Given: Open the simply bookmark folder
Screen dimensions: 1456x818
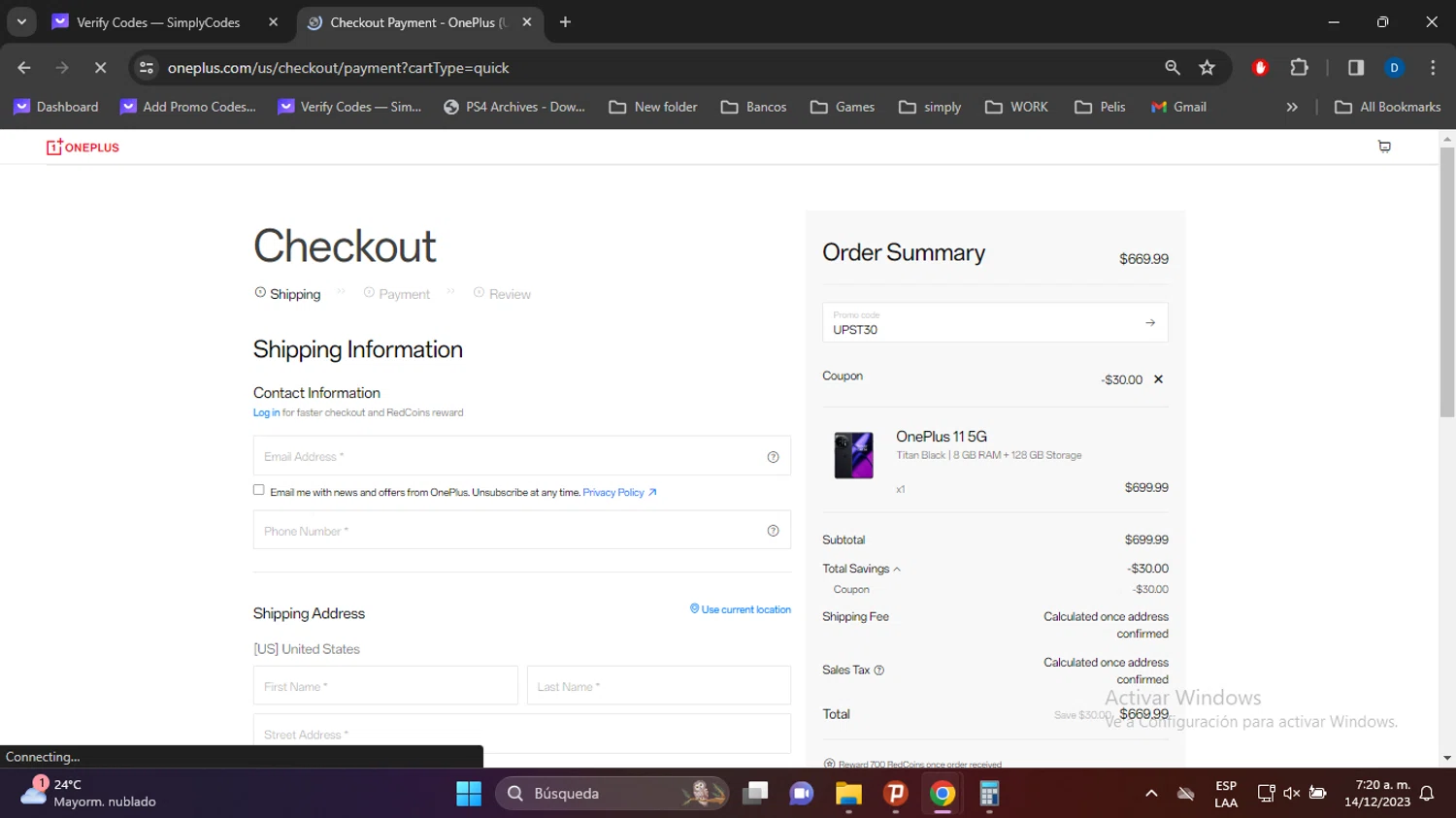Looking at the screenshot, I should pos(930,107).
